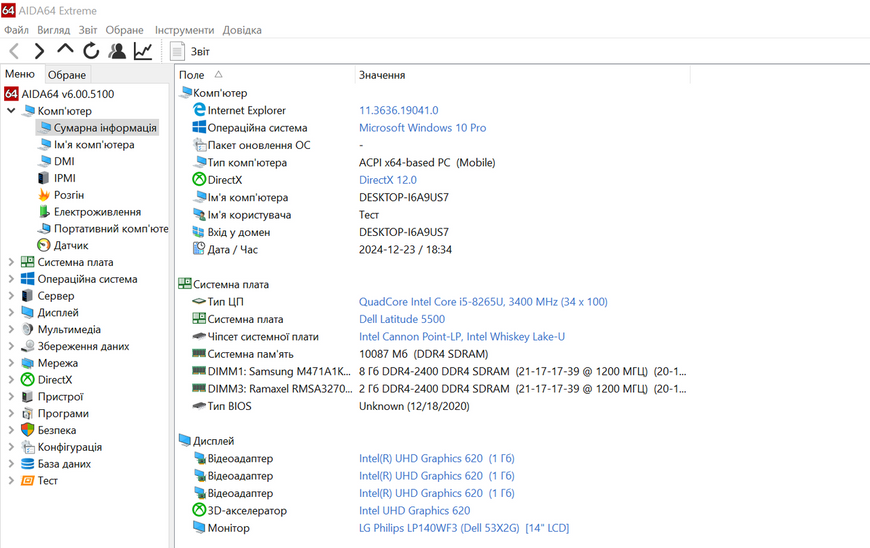Click the Електроживлення battery icon
This screenshot has height=548, width=870.
click(x=44, y=212)
